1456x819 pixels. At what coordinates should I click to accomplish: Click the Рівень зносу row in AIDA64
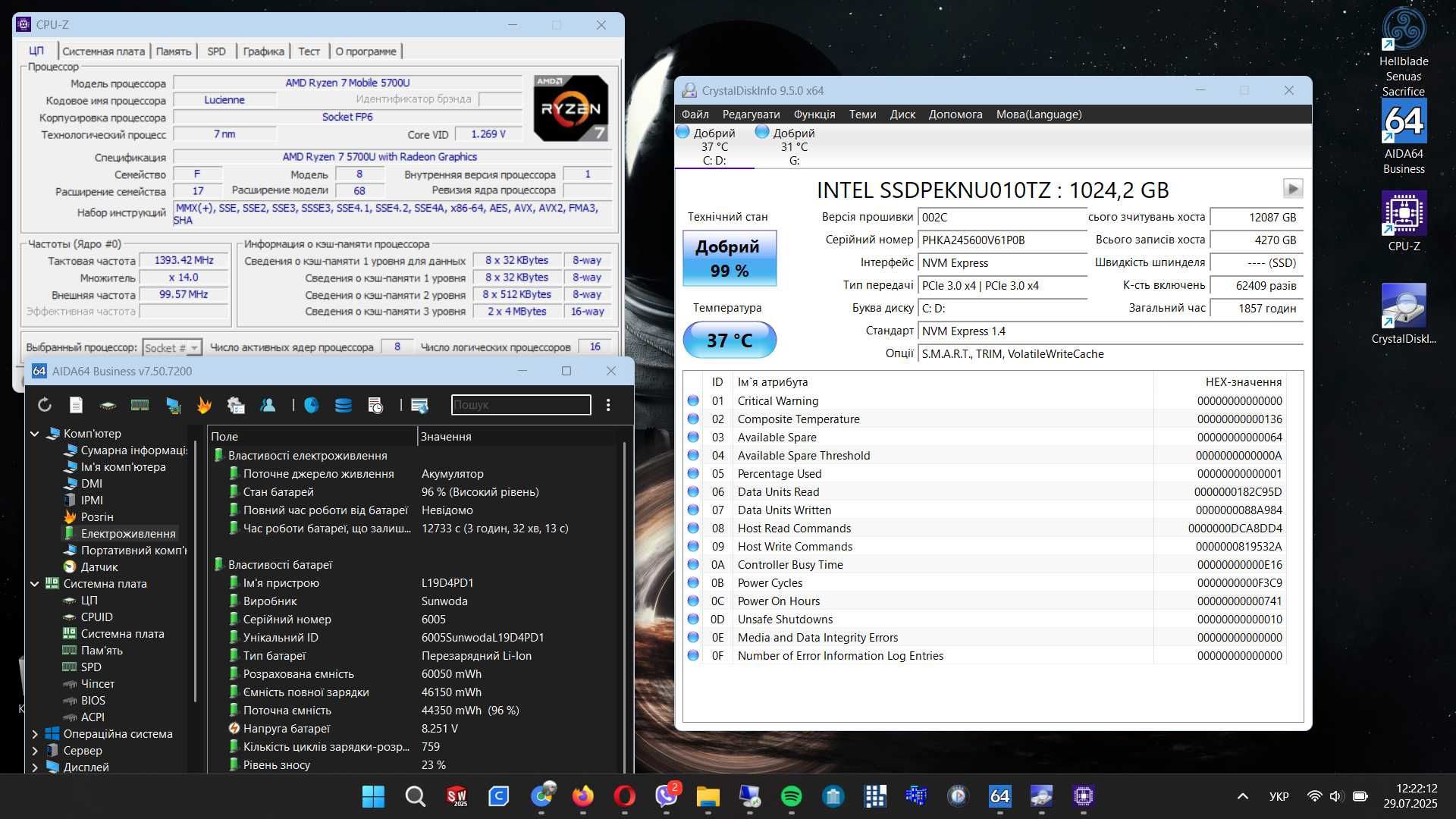(x=416, y=765)
